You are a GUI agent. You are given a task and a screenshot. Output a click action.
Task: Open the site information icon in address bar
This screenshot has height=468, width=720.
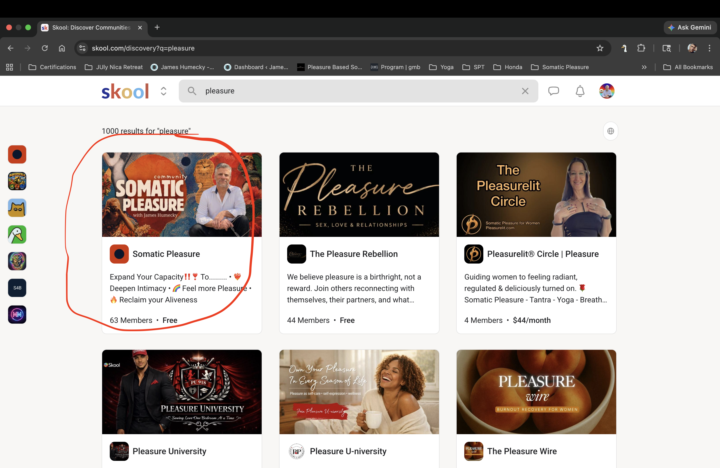(x=82, y=48)
